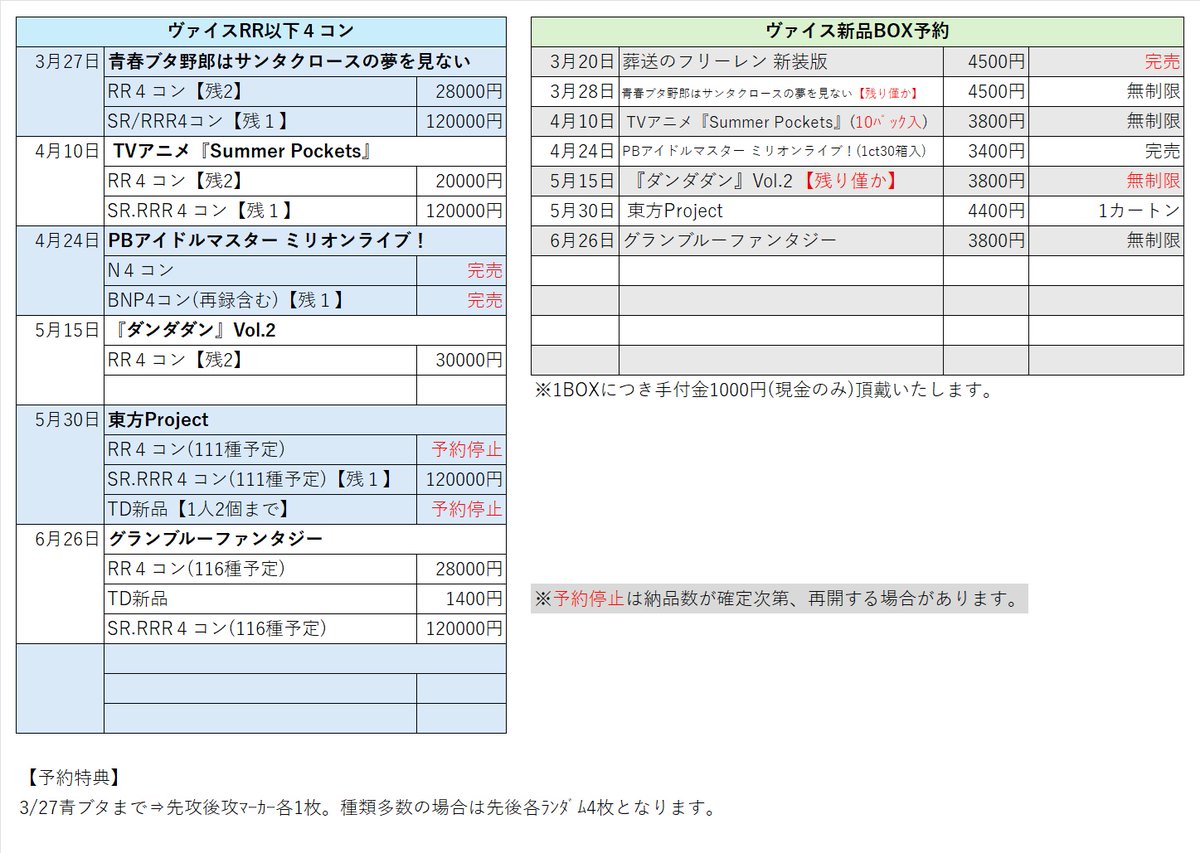1200x853 pixels.
Task: Click 5月30日 date in BOX予約 table
Action: [x=575, y=211]
